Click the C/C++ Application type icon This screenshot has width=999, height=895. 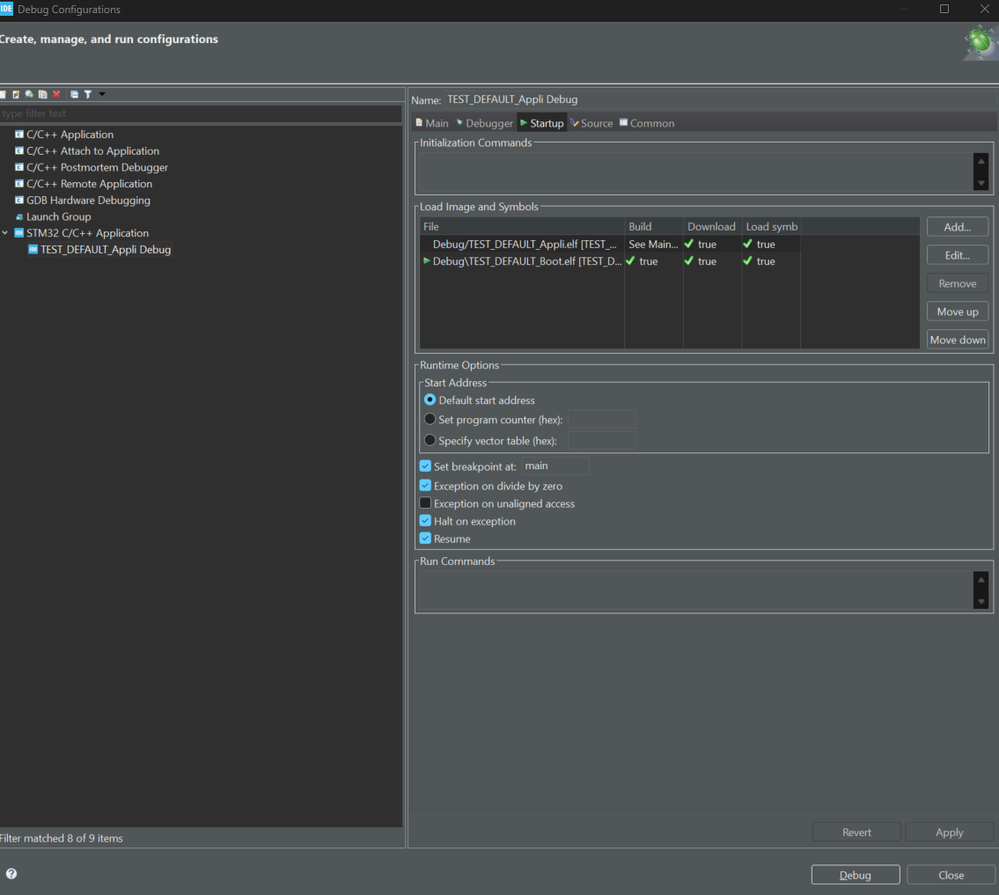point(19,134)
